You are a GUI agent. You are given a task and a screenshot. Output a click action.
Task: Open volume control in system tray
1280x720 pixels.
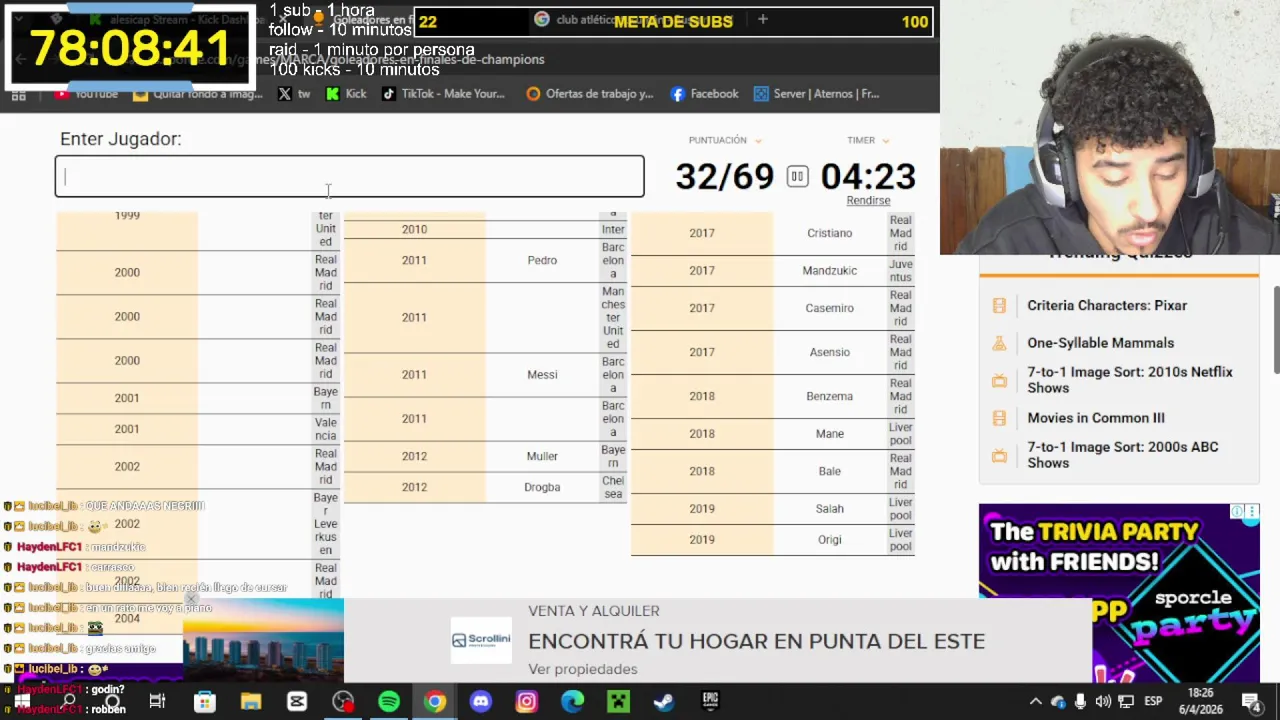pos(1103,701)
